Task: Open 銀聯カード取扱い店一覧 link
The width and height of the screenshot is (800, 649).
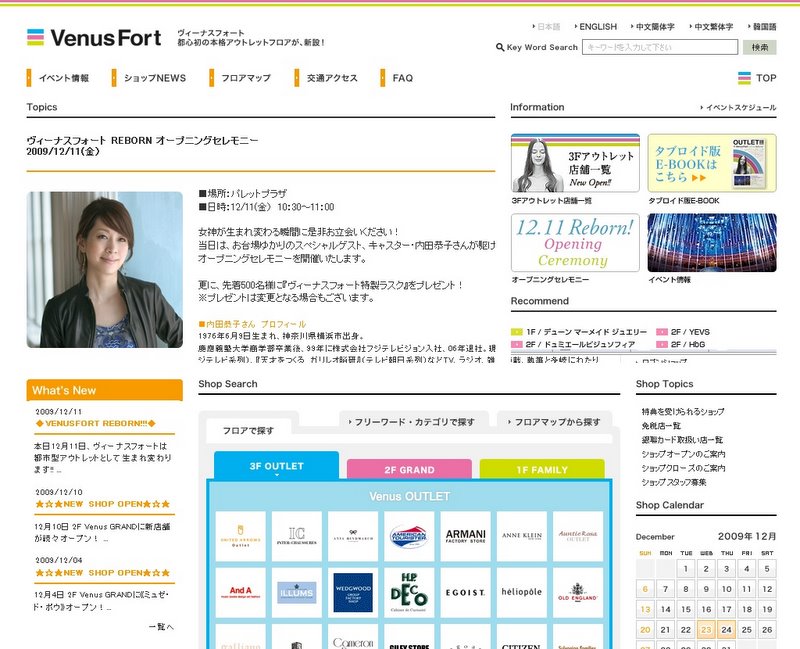Action: pos(682,440)
